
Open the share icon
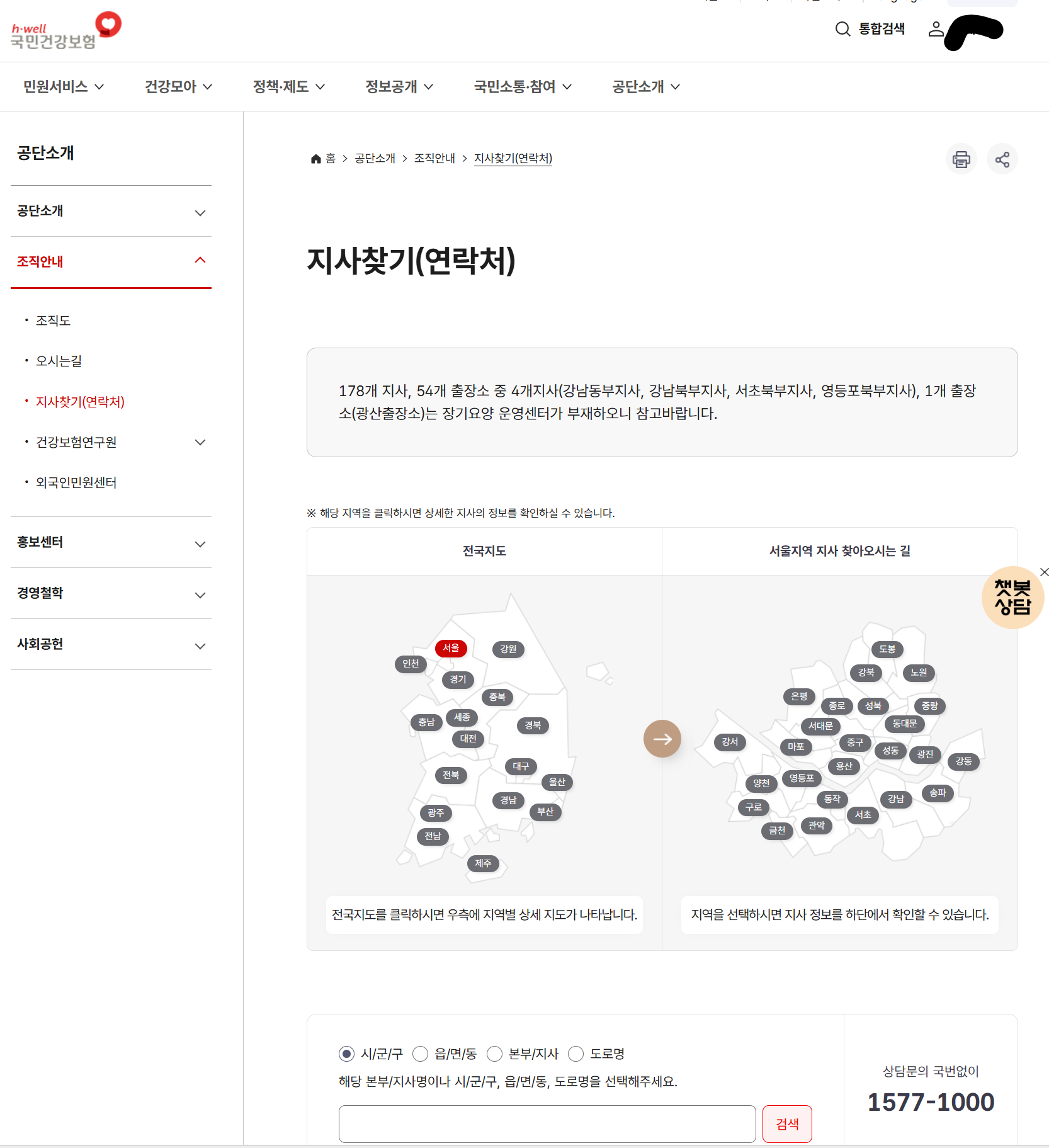(x=1002, y=159)
